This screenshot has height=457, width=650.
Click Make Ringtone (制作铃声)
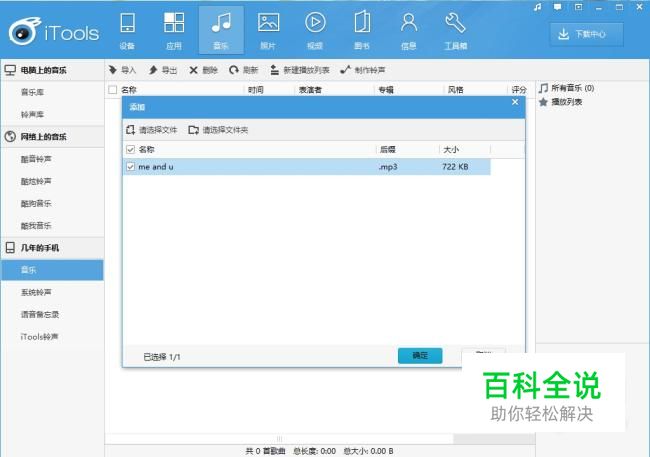coord(363,70)
